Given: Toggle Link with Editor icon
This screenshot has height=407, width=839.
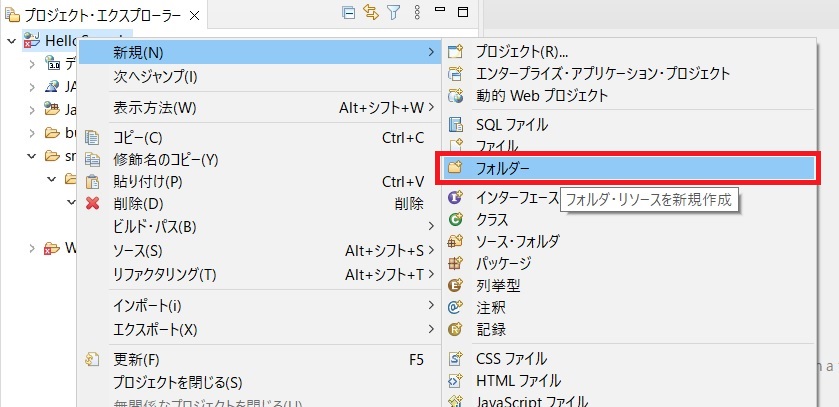Looking at the screenshot, I should [370, 14].
